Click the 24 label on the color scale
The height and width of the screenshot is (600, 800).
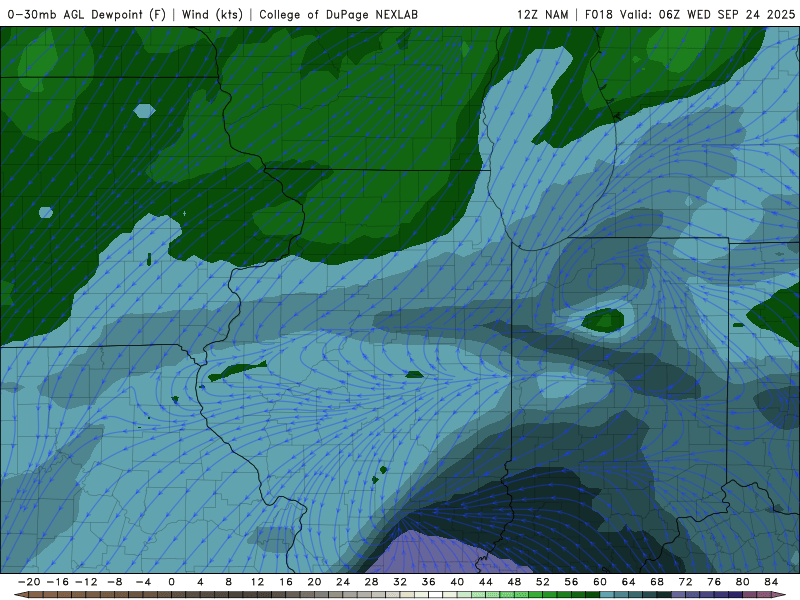coord(343,582)
